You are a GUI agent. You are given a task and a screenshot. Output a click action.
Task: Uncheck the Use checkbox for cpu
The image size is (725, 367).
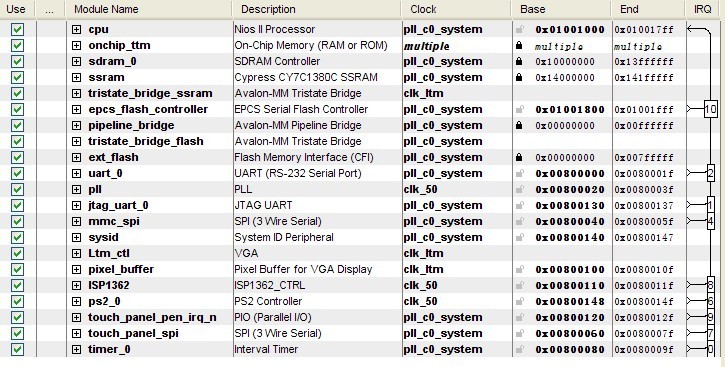[x=17, y=30]
